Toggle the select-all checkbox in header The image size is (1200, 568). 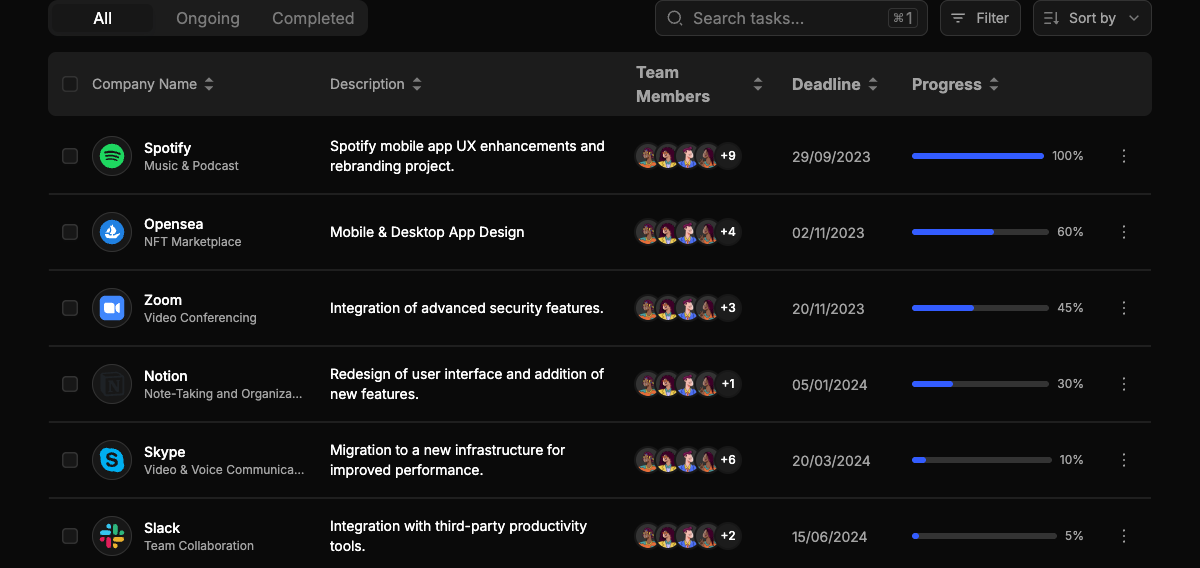click(70, 84)
